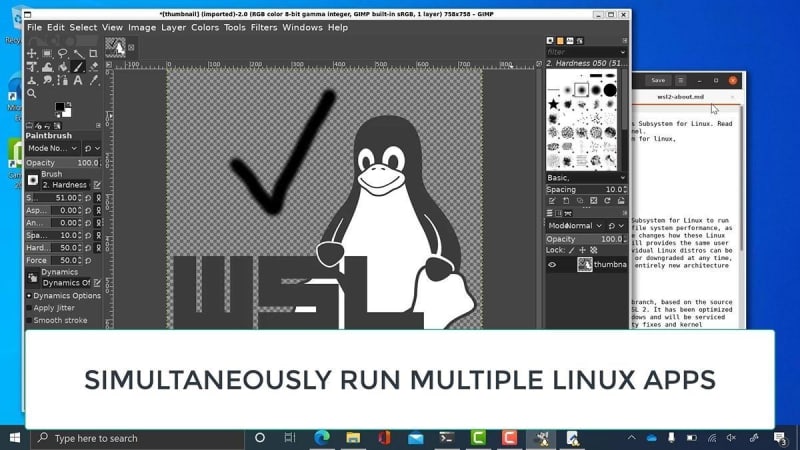Toggle Lock alpha channel in Layers
The height and width of the screenshot is (450, 800).
[x=593, y=250]
